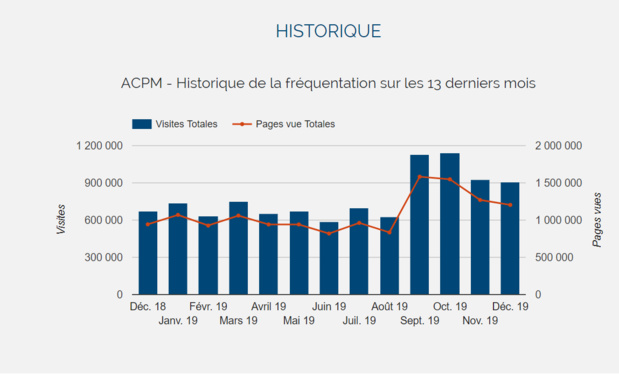Click the Mars 19 x-axis label
Screen dimensions: 619x375
(238, 321)
